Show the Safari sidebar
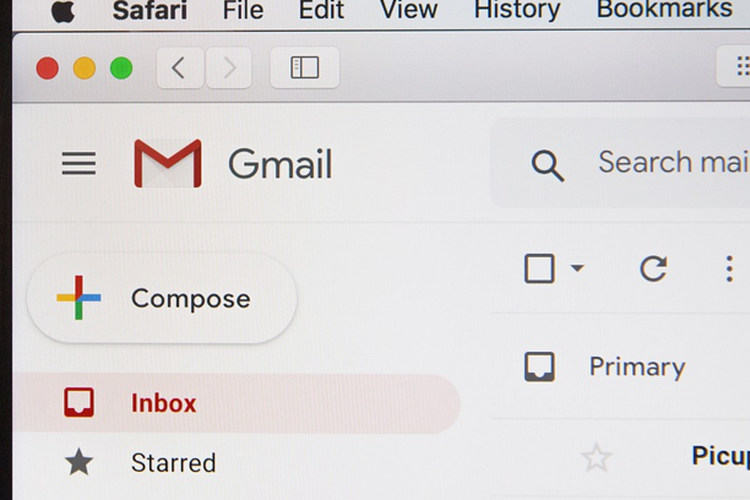Screen dimensions: 750x500 [305, 67]
